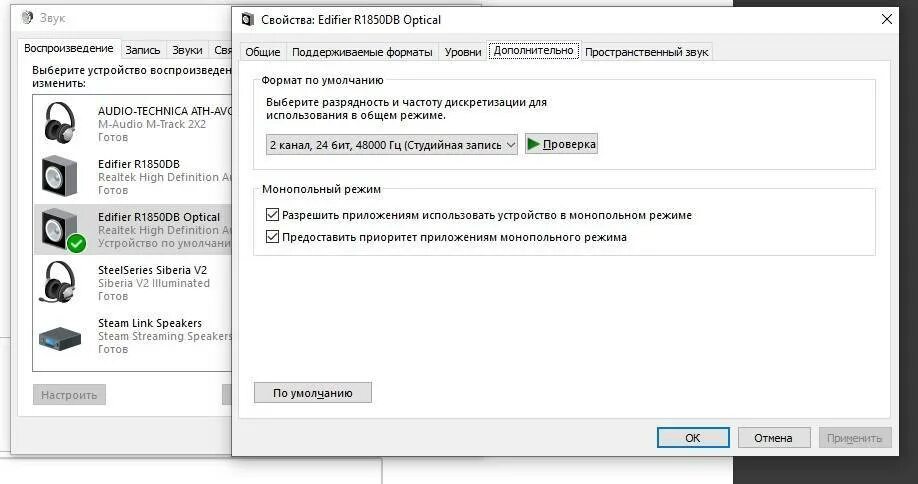918x484 pixels.
Task: Select the Edifier R1850DB speaker icon
Action: (59, 176)
